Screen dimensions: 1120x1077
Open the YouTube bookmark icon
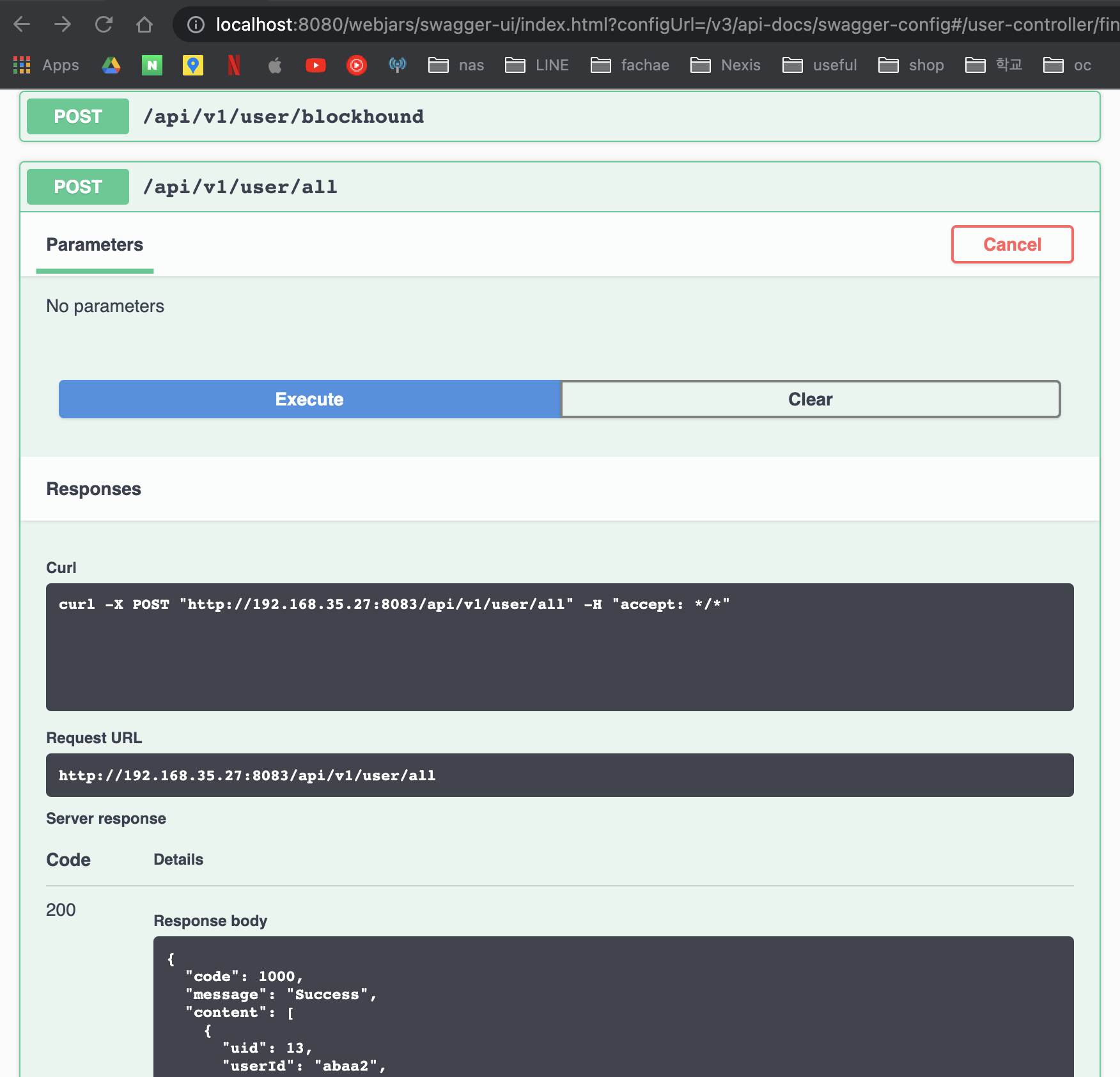click(x=316, y=65)
